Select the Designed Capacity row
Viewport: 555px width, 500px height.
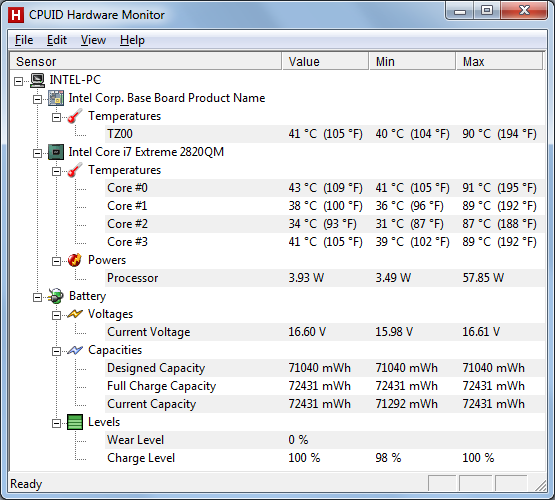coord(325,368)
